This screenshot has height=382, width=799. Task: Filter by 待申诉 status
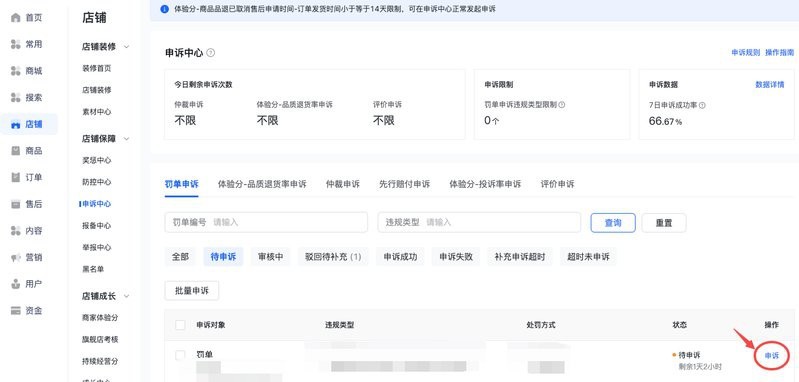[x=223, y=257]
